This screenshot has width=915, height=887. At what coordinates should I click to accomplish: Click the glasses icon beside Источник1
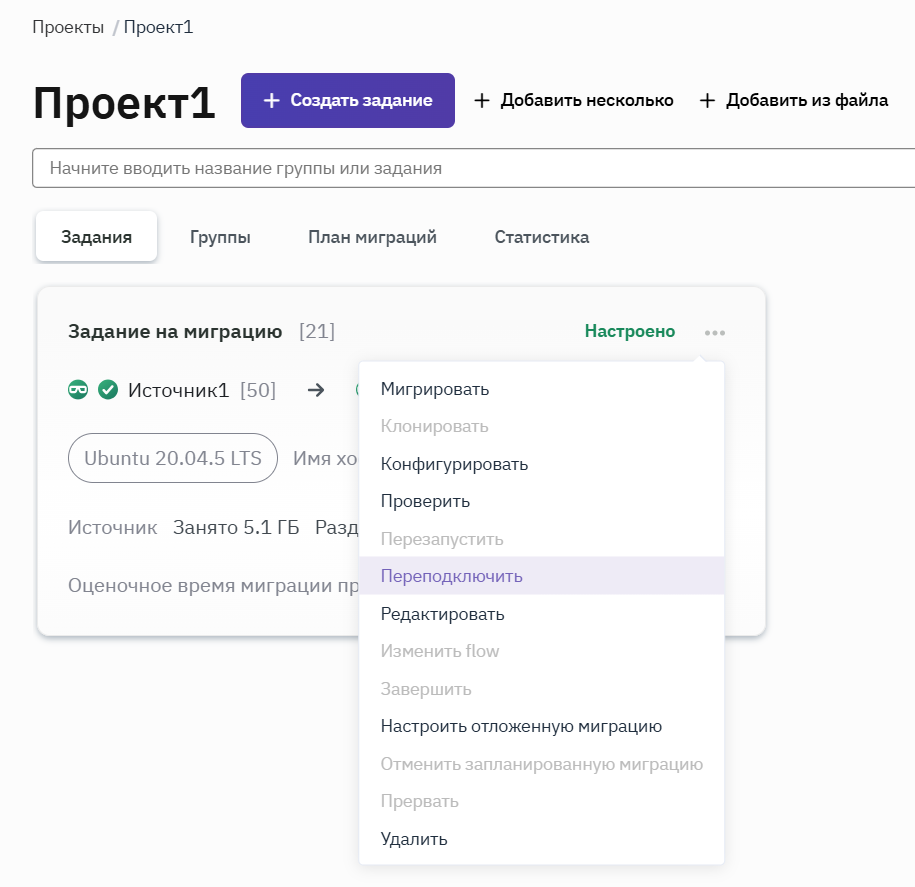(78, 390)
